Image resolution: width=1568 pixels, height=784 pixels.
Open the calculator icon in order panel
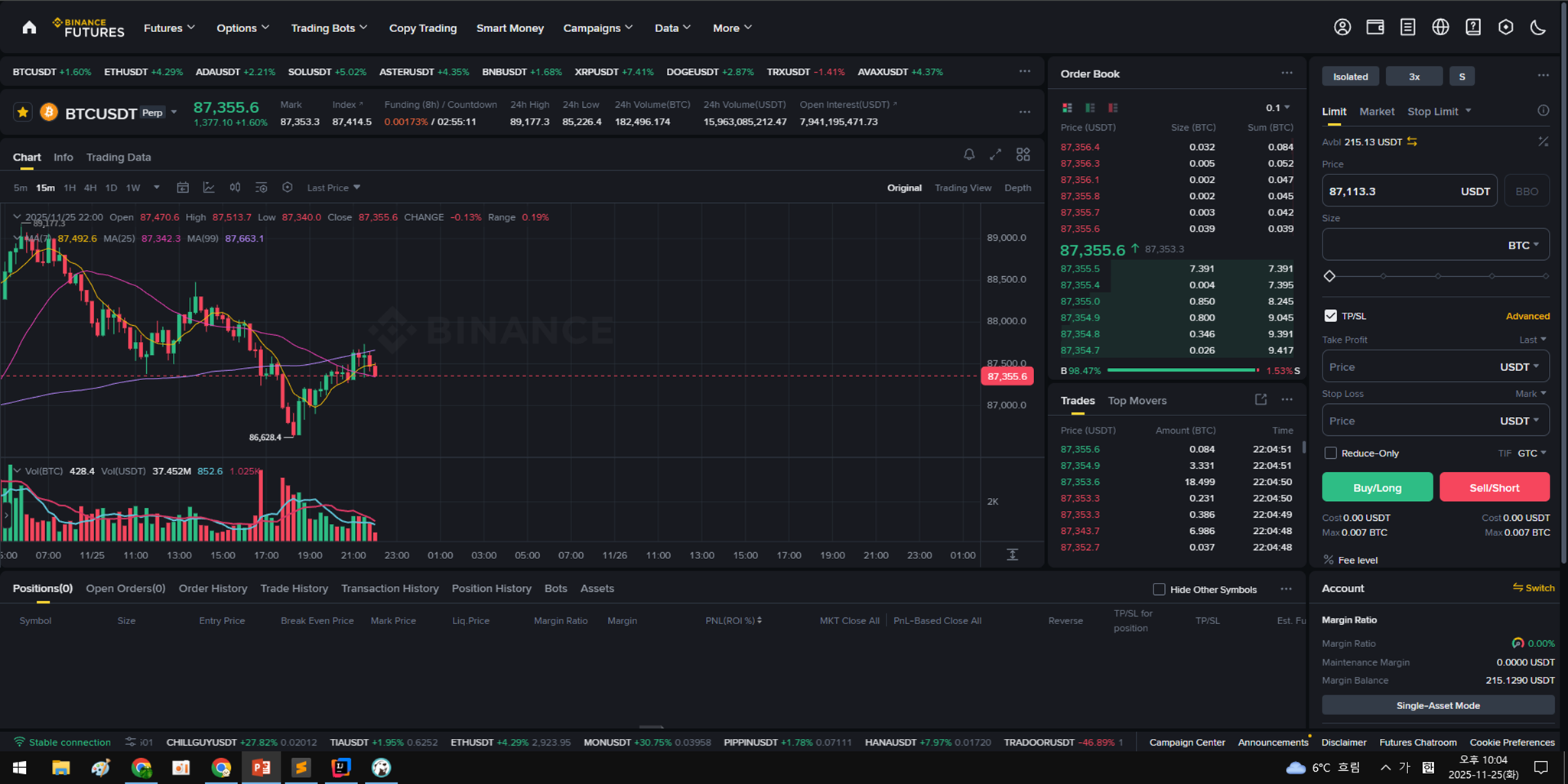pyautogui.click(x=1544, y=142)
